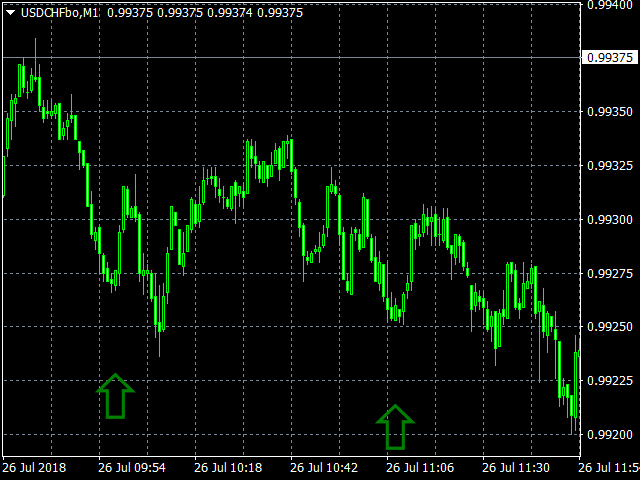Click the 26 Jul 10:42 time label
This screenshot has width=640, height=480.
324,467
